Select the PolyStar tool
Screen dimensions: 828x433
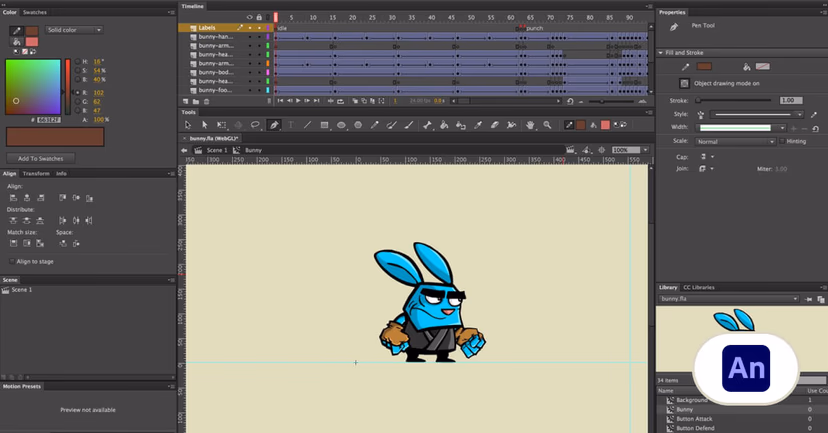click(x=358, y=125)
